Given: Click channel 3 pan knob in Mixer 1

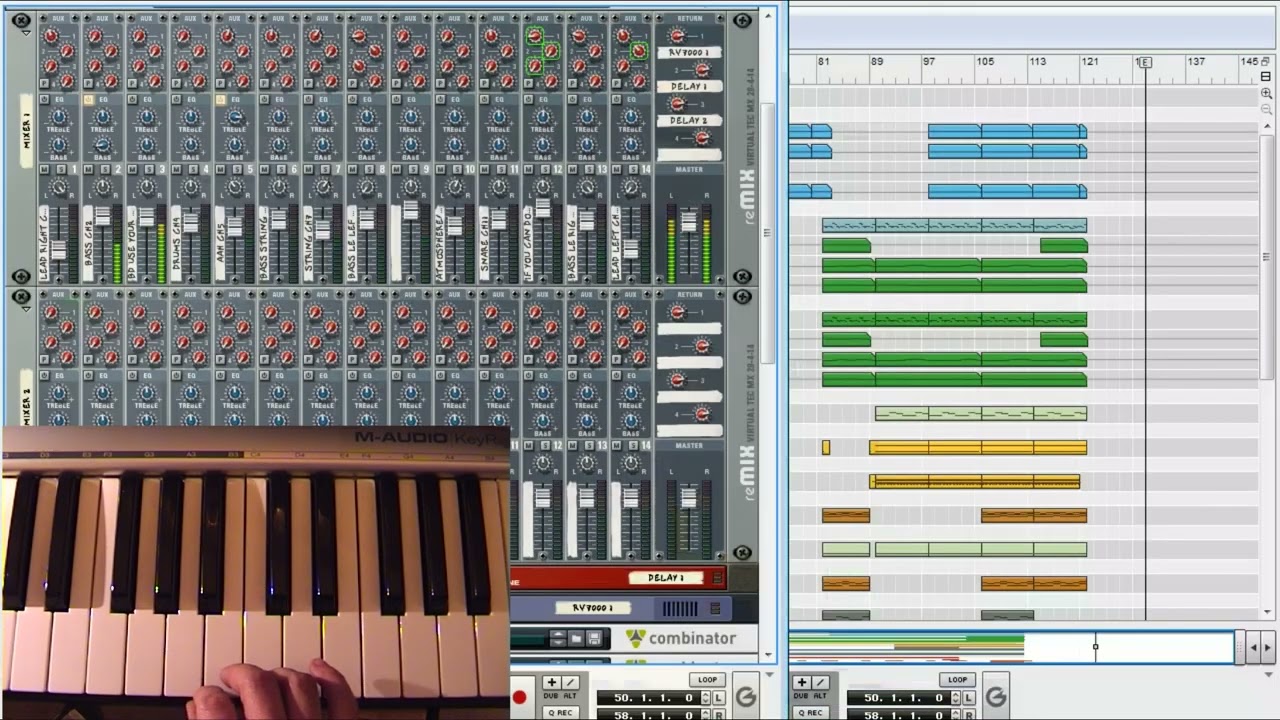Looking at the screenshot, I should pyautogui.click(x=147, y=187).
